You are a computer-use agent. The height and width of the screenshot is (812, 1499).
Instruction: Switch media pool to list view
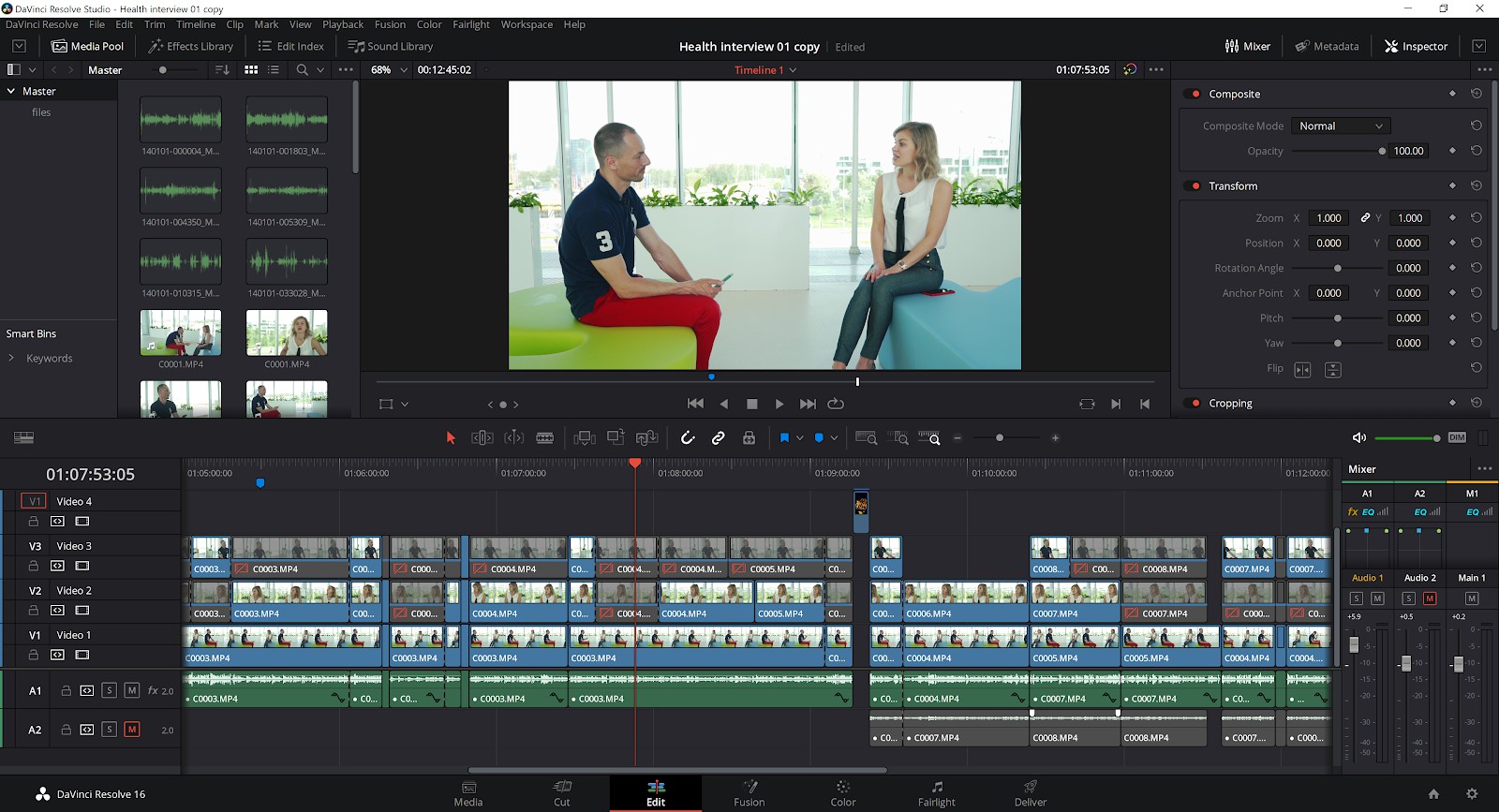(x=274, y=69)
